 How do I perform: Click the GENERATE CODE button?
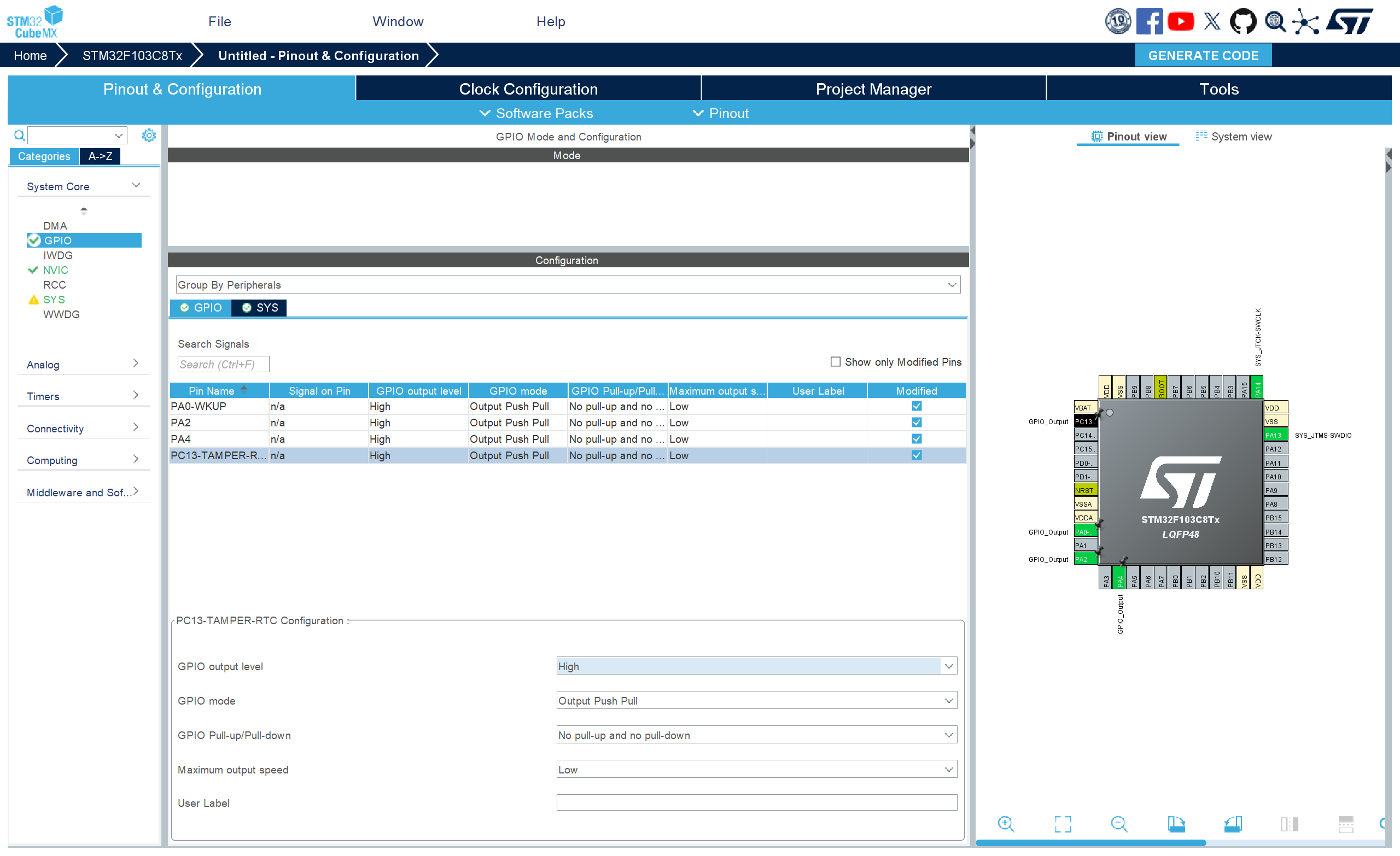coord(1203,56)
